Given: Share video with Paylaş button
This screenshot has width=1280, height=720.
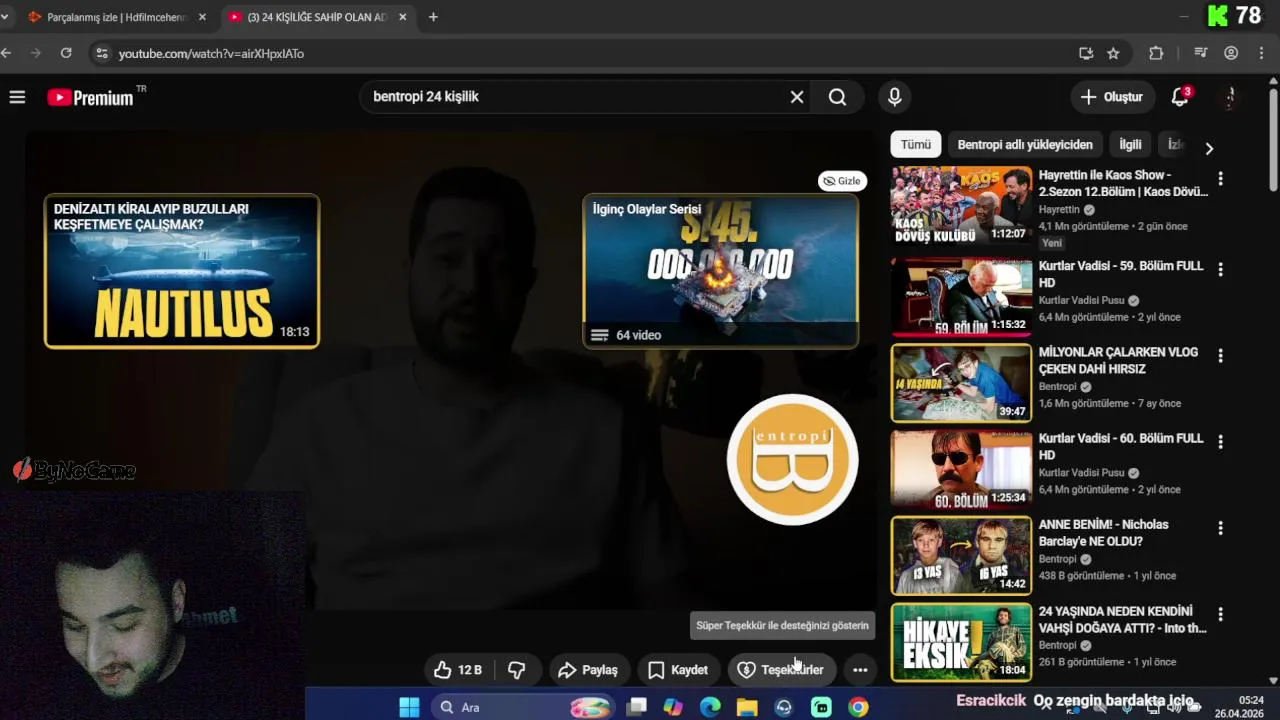Looking at the screenshot, I should (588, 670).
